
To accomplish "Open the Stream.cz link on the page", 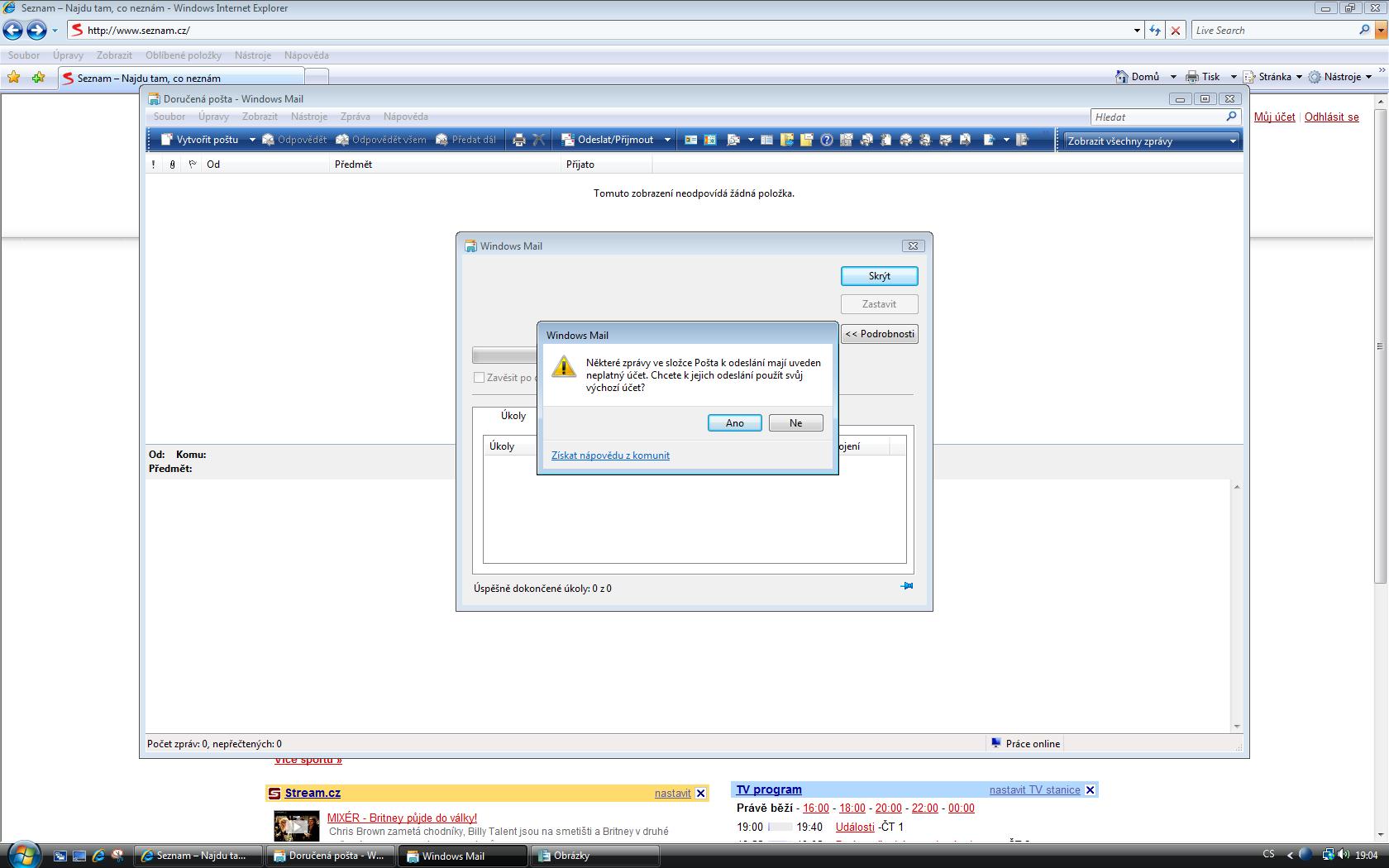I will tap(313, 793).
